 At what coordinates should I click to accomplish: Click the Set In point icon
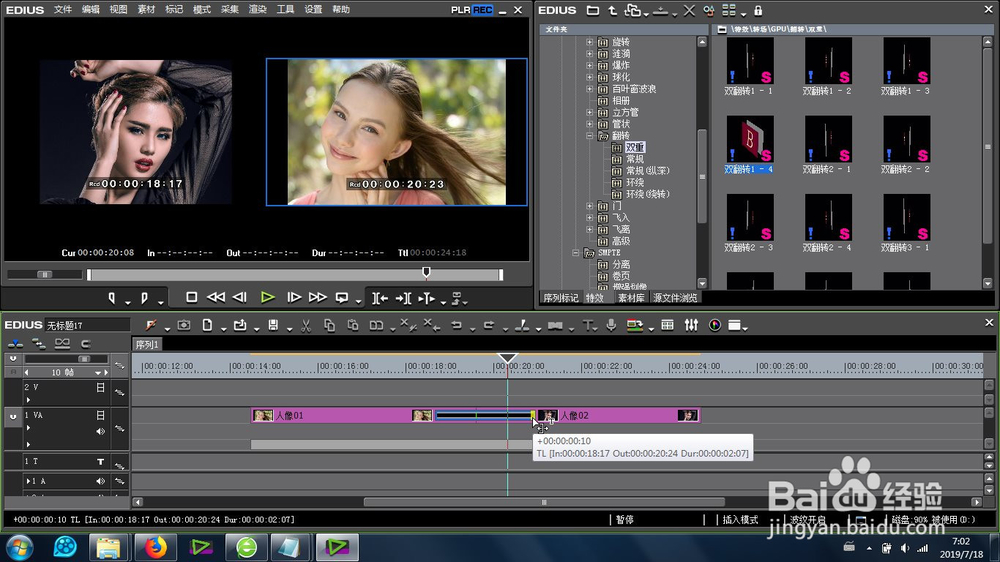click(x=112, y=298)
